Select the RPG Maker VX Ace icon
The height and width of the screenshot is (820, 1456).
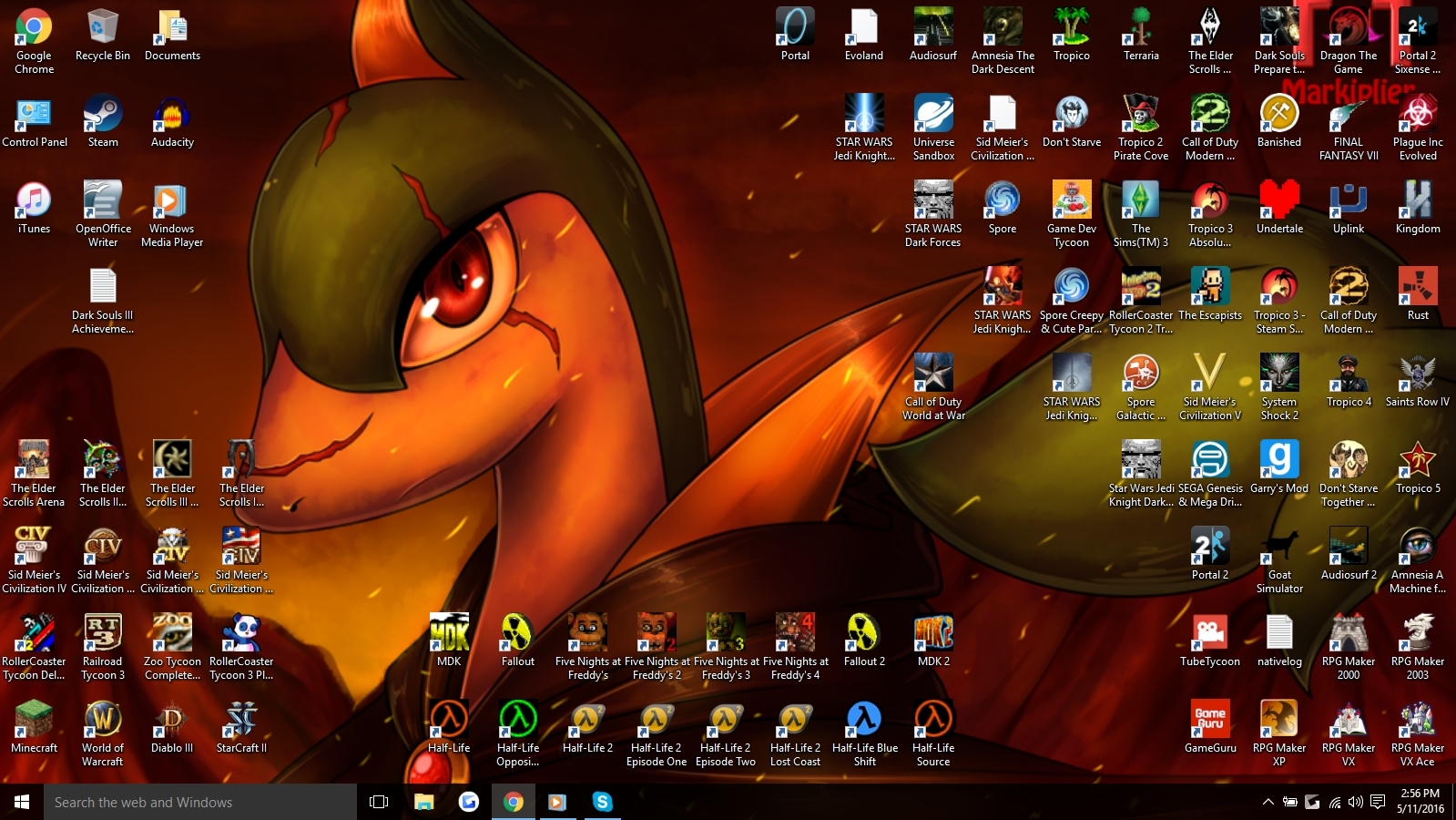coord(1418,734)
